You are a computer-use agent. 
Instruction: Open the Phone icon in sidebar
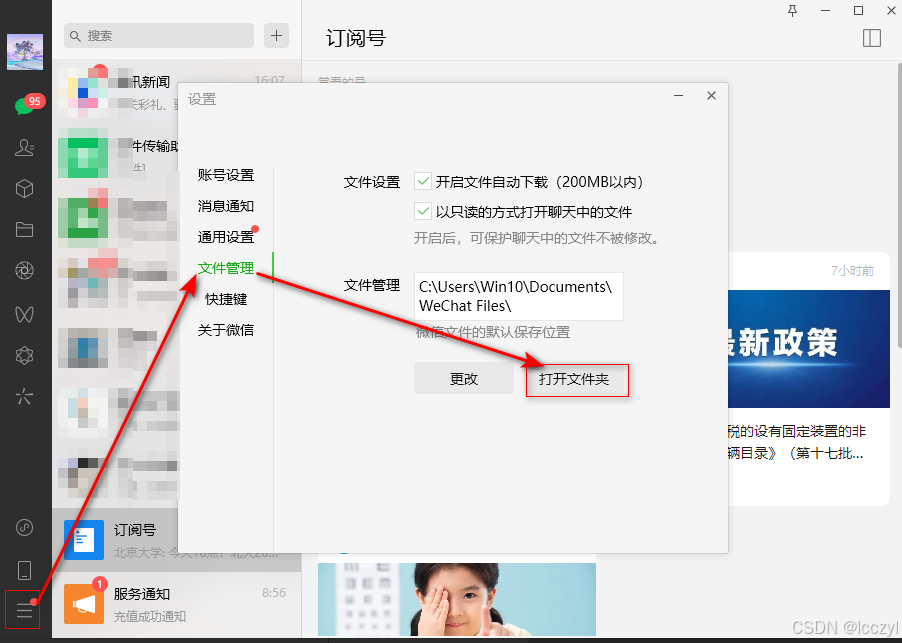pyautogui.click(x=24, y=570)
